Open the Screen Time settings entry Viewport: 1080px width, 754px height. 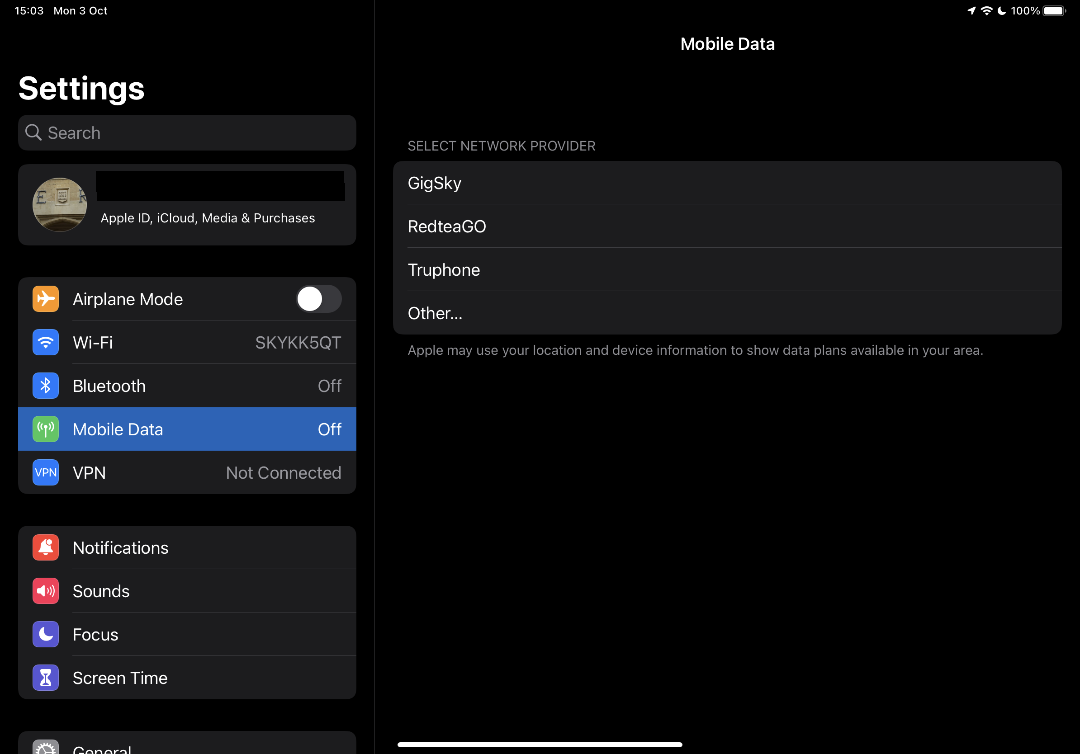pyautogui.click(x=187, y=677)
